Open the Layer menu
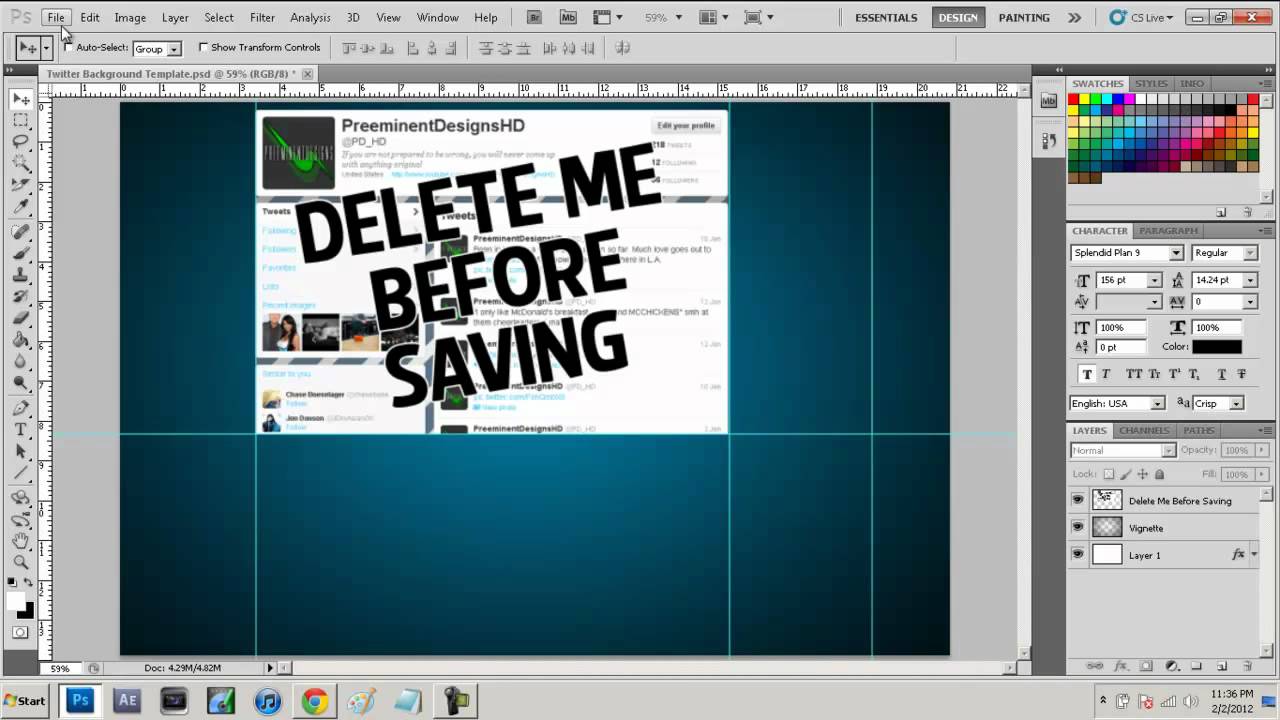 (175, 17)
